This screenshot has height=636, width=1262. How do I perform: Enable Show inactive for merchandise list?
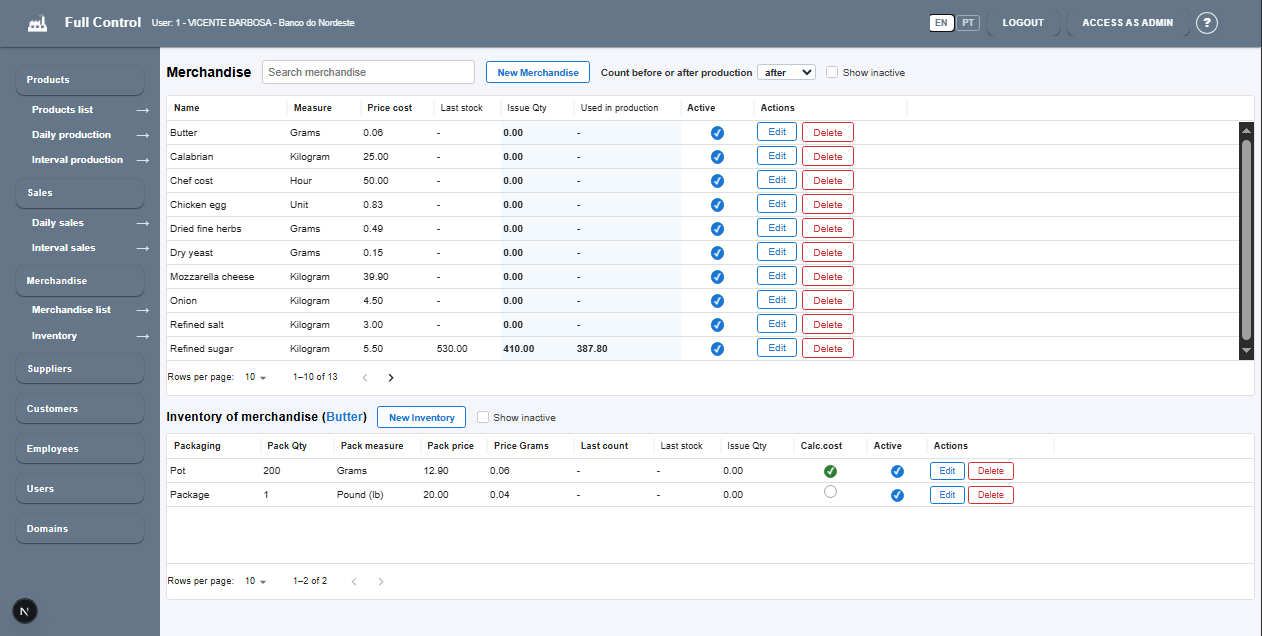coord(832,72)
